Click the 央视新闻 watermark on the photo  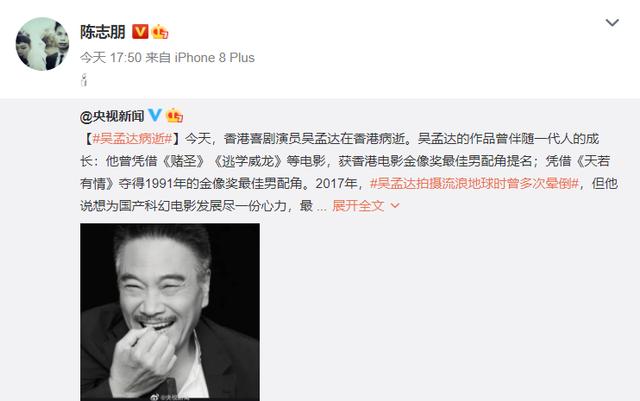[x=170, y=397]
